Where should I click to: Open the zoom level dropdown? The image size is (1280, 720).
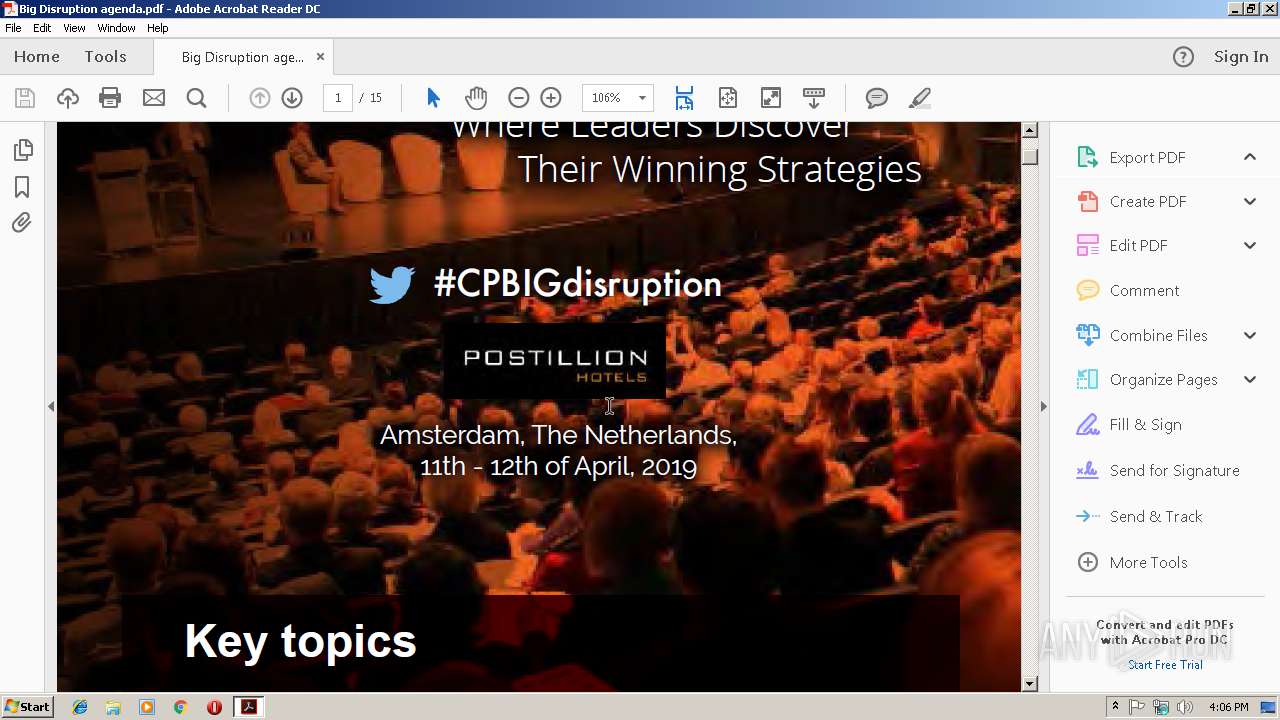[x=642, y=98]
